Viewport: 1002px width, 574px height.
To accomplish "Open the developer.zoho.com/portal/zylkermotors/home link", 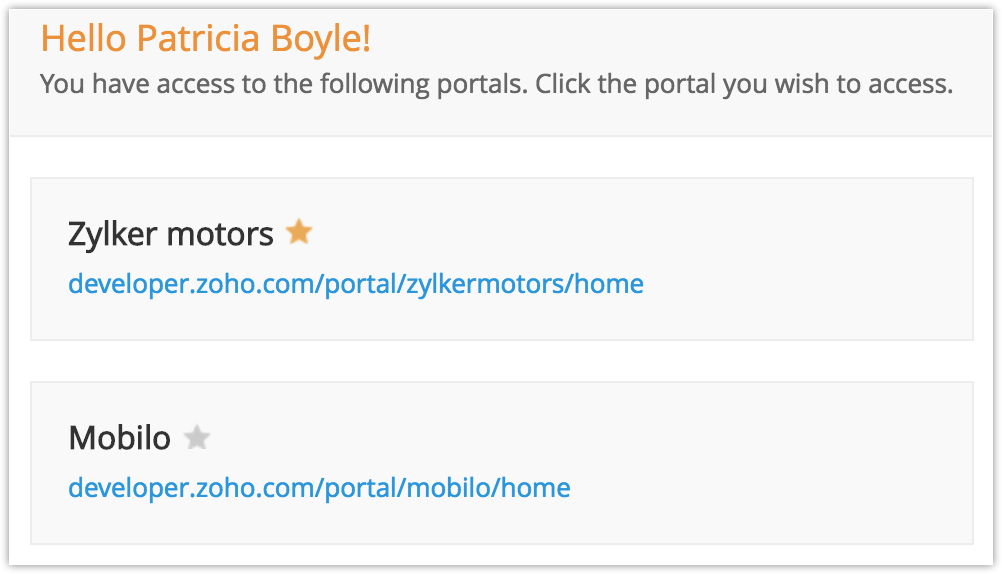I will coord(355,284).
